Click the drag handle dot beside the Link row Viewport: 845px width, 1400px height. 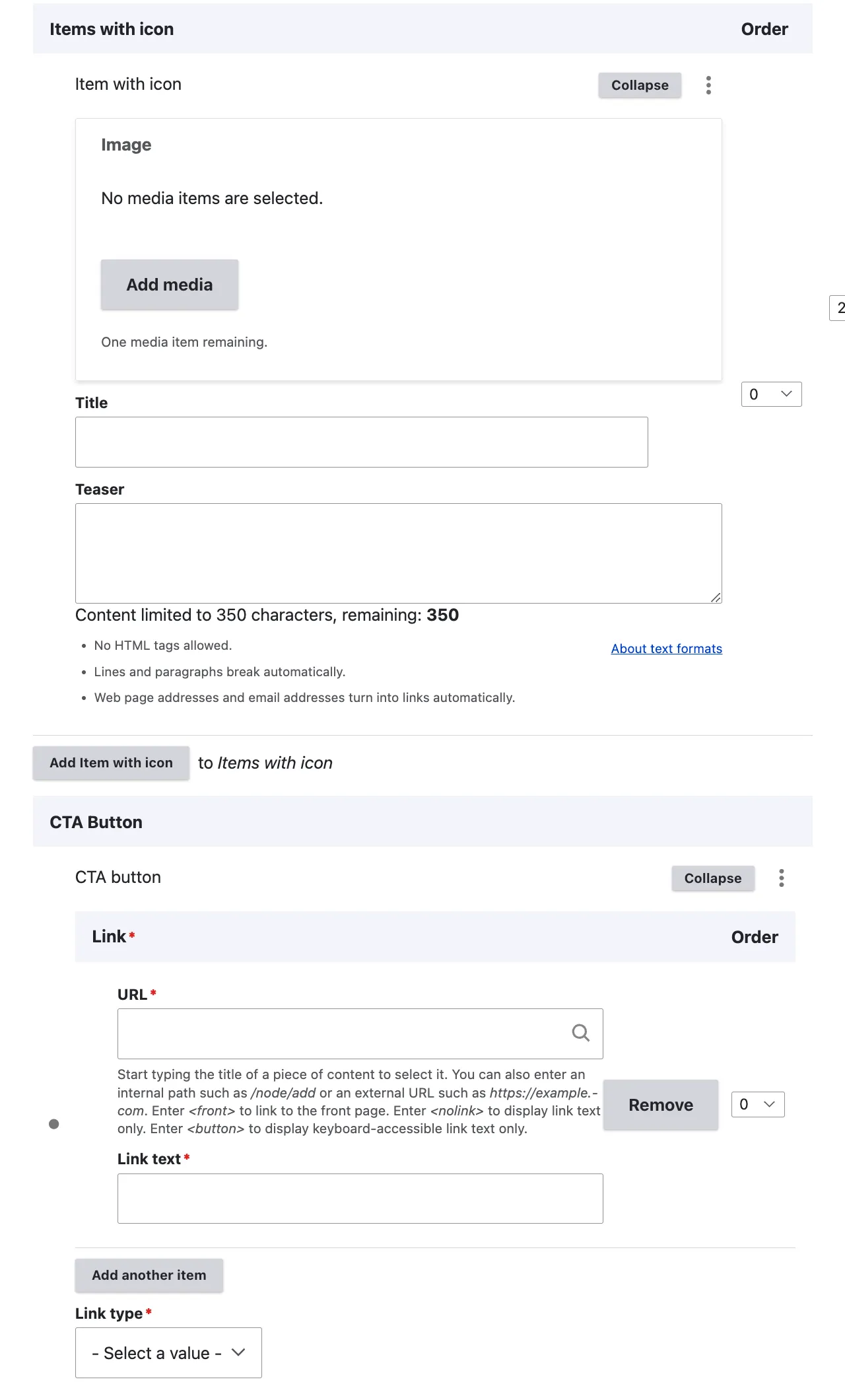(54, 1124)
